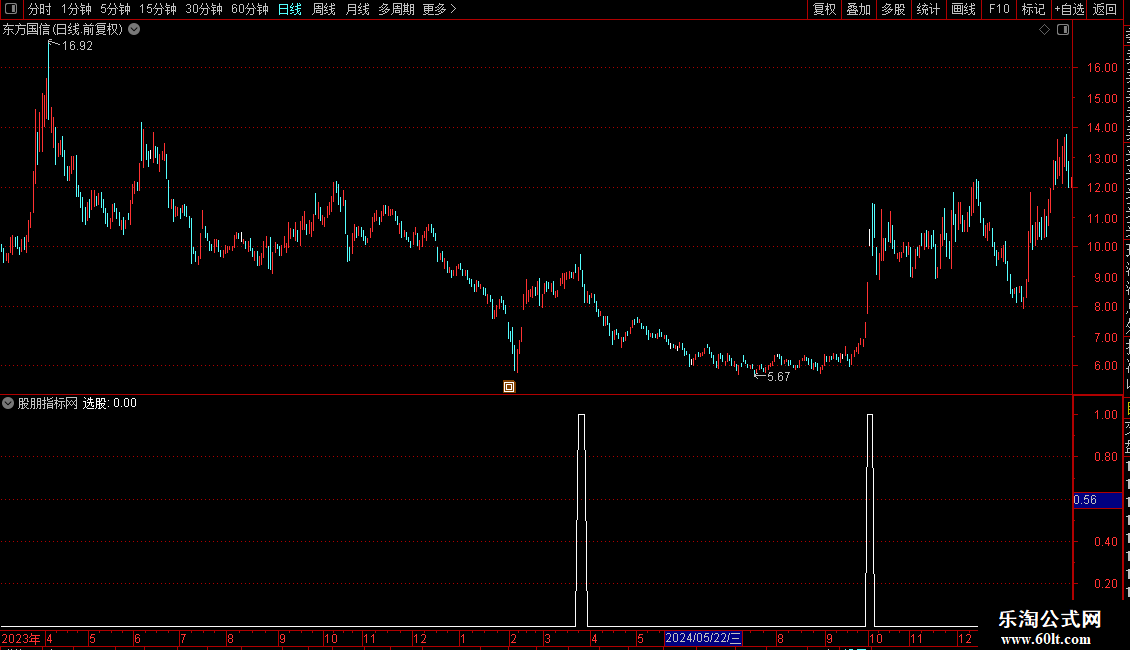Click the 返回 back button
This screenshot has height=650, width=1130.
click(1104, 9)
